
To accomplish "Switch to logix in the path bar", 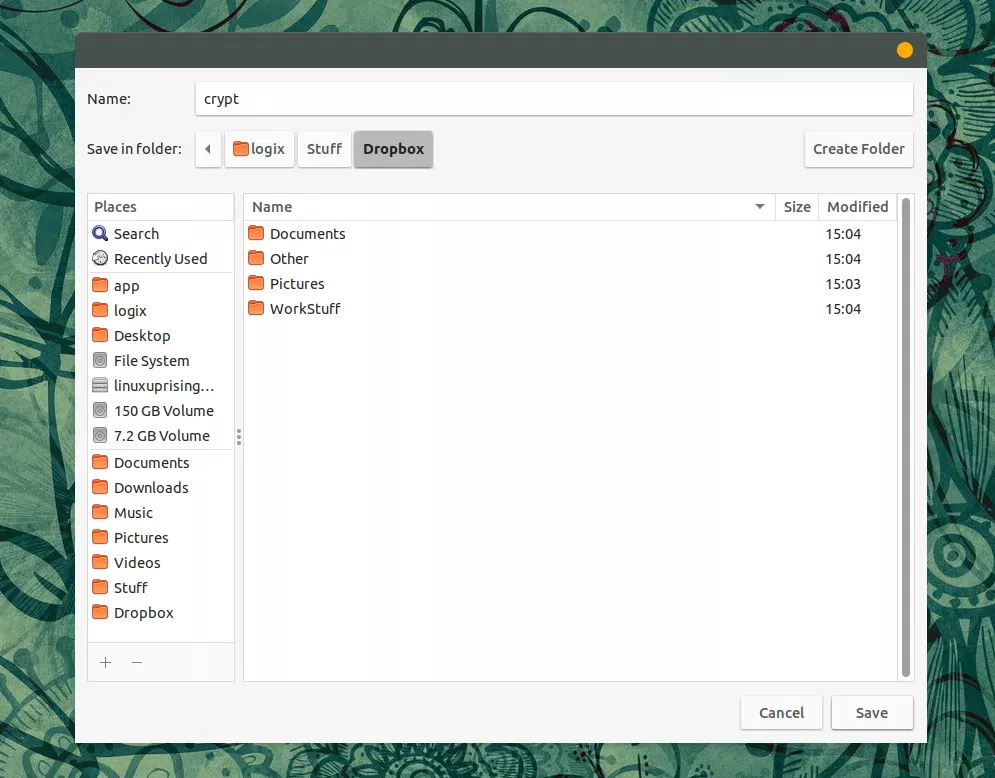I will pos(259,149).
